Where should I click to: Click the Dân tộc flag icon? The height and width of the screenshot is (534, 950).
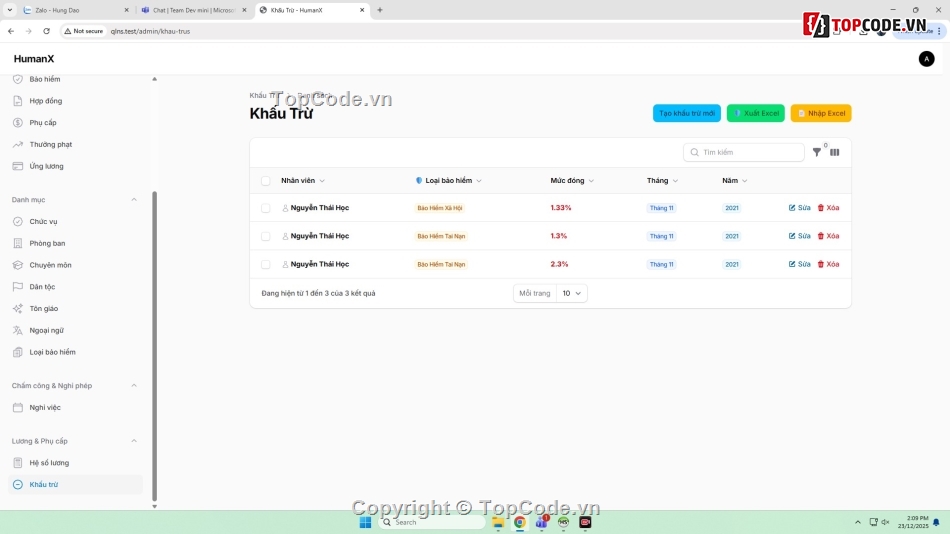(18, 287)
